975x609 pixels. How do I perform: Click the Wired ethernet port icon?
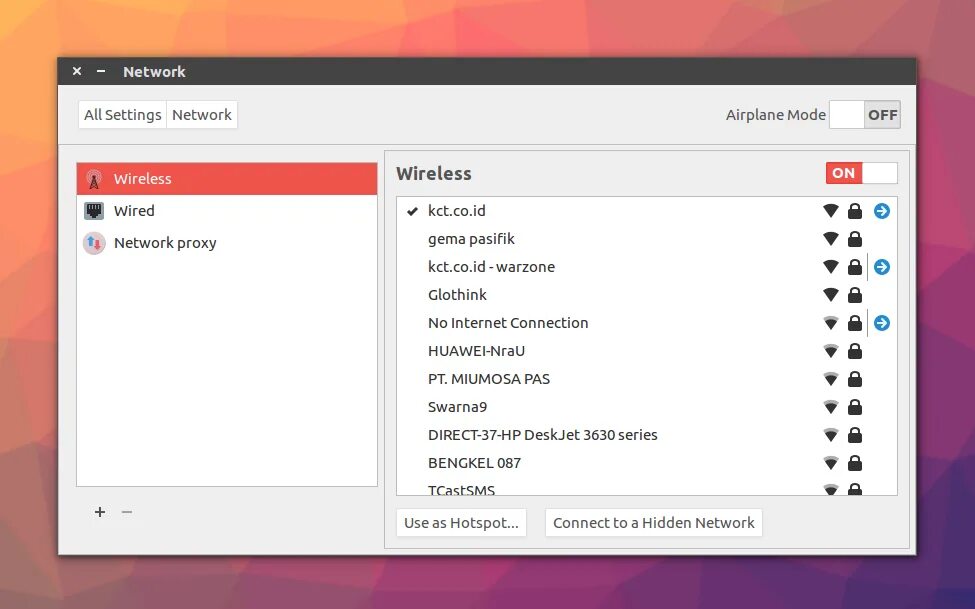94,211
